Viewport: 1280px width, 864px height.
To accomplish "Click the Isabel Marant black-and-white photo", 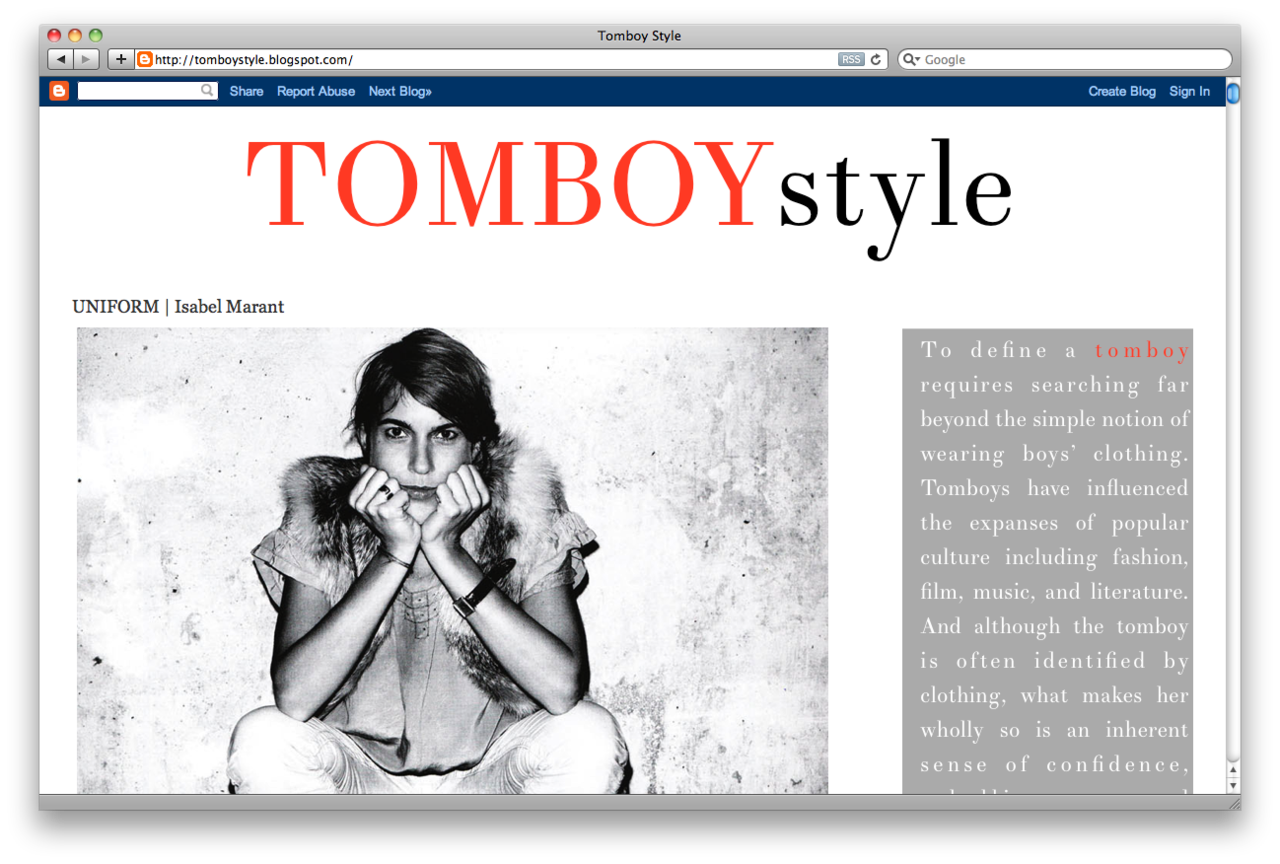I will 452,561.
